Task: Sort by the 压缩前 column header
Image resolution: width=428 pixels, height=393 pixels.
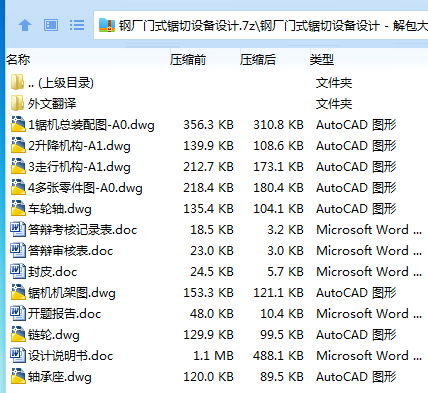Action: (x=188, y=60)
